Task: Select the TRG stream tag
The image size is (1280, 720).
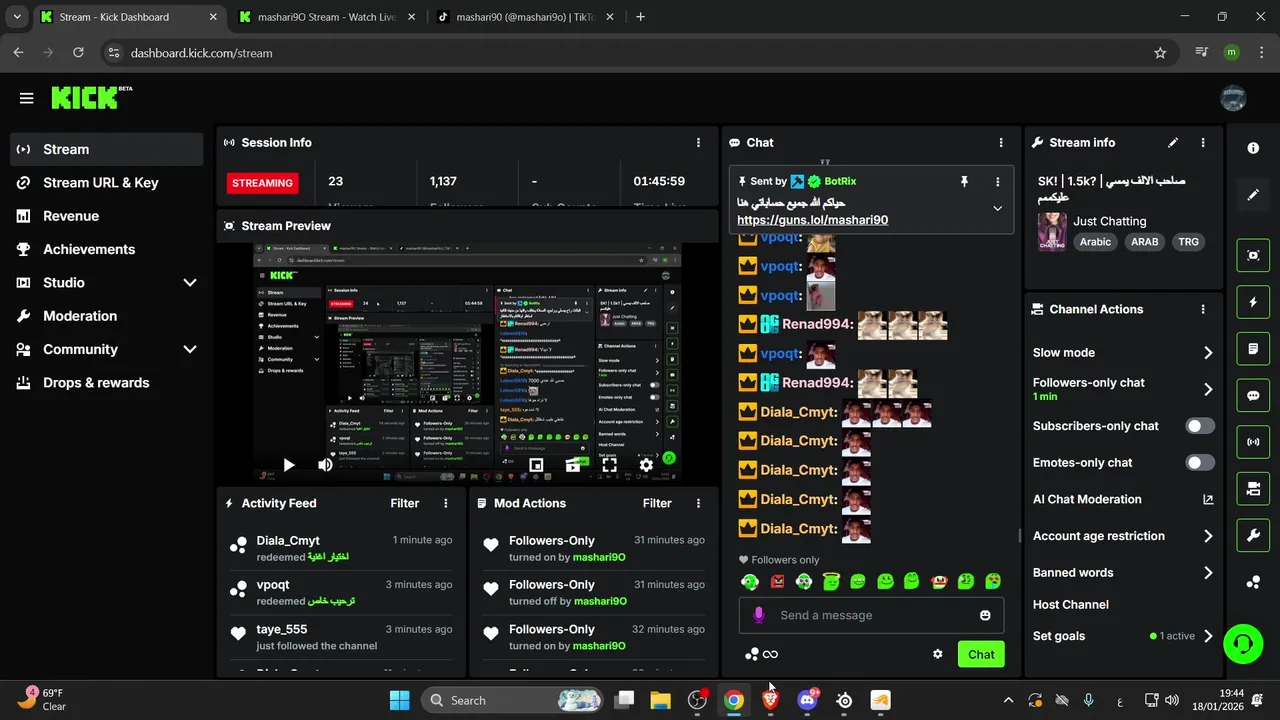Action: 1188,242
